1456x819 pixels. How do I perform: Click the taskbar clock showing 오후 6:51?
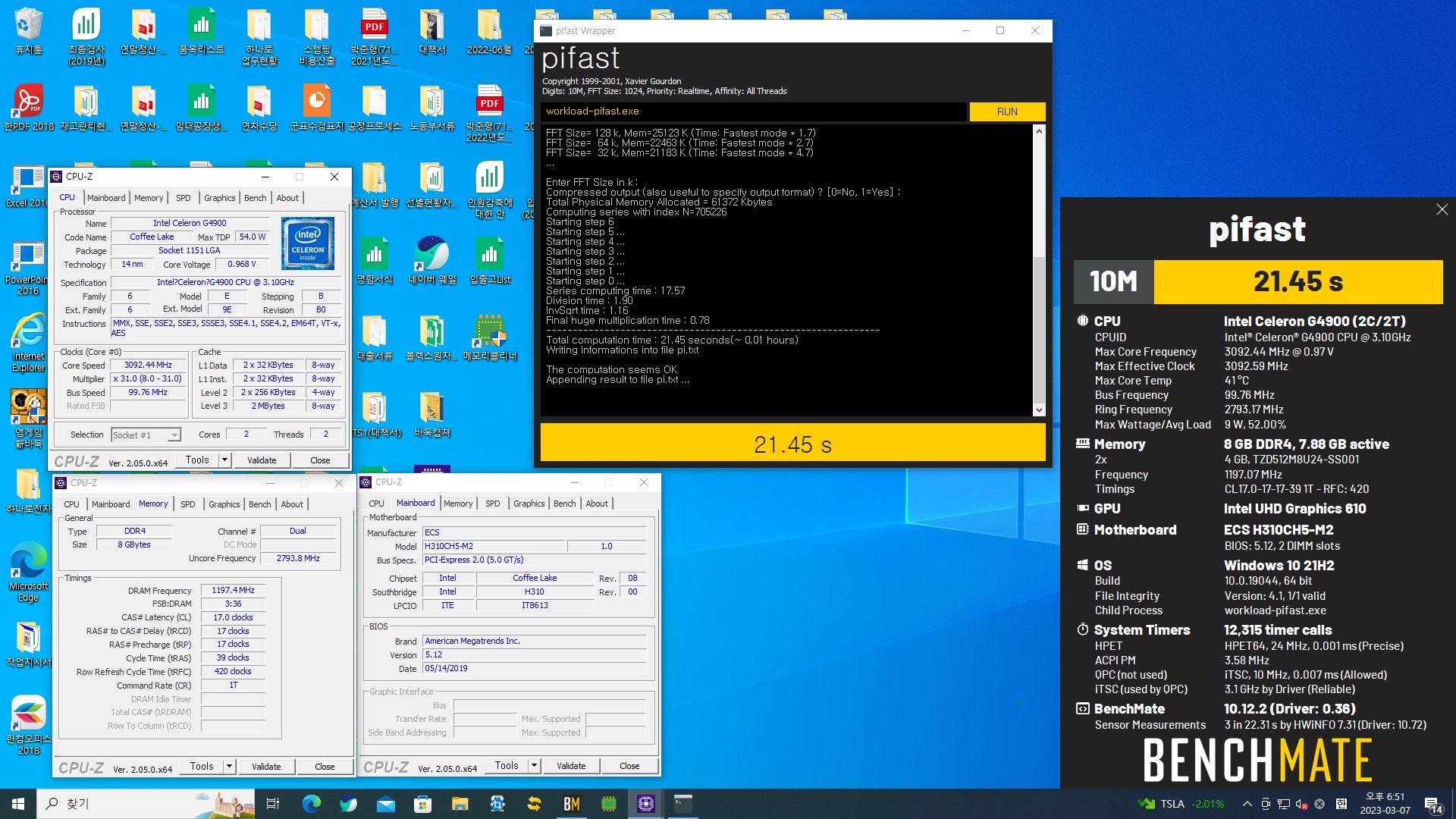(x=1385, y=804)
